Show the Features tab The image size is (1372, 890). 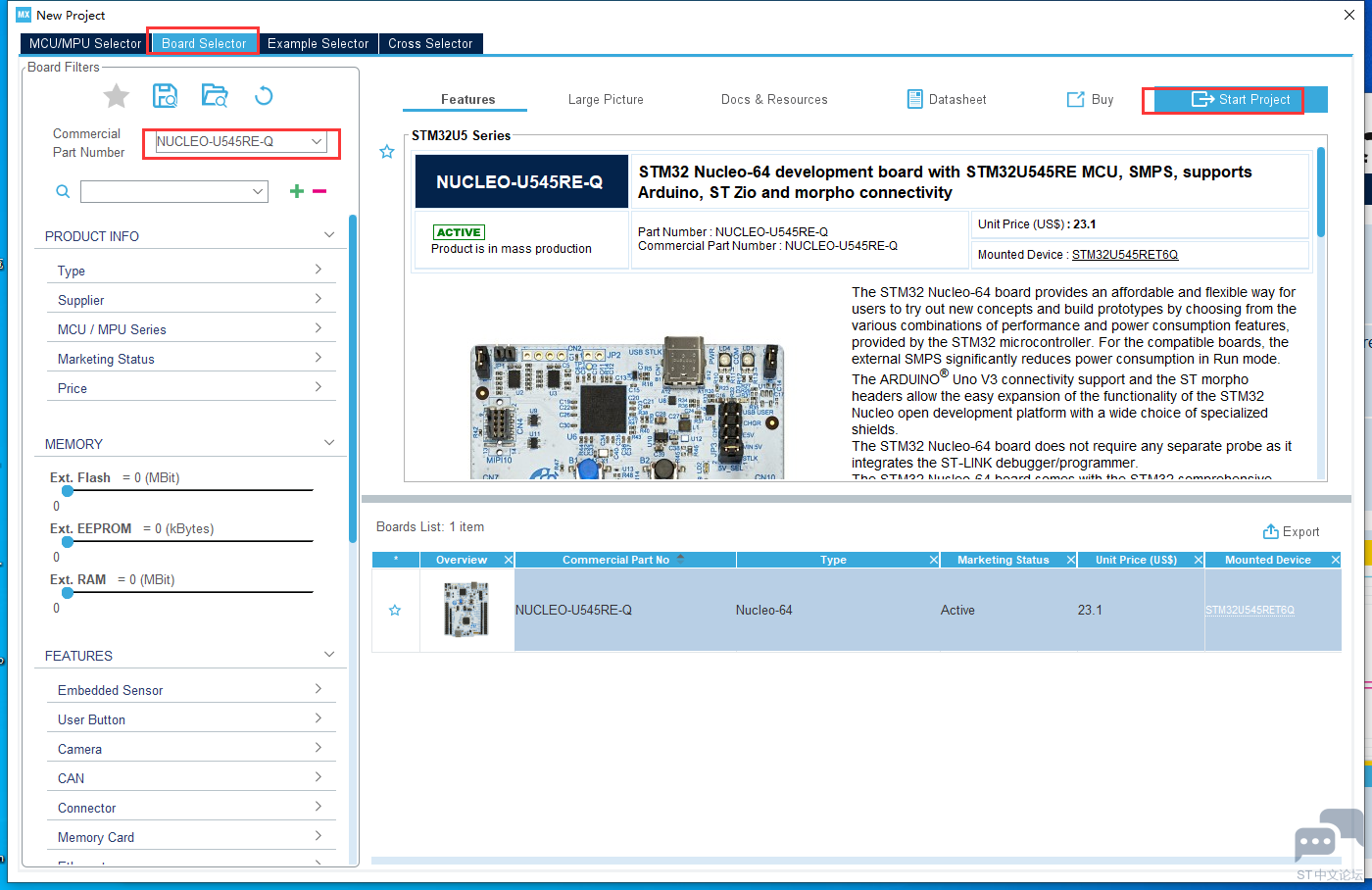coord(467,99)
